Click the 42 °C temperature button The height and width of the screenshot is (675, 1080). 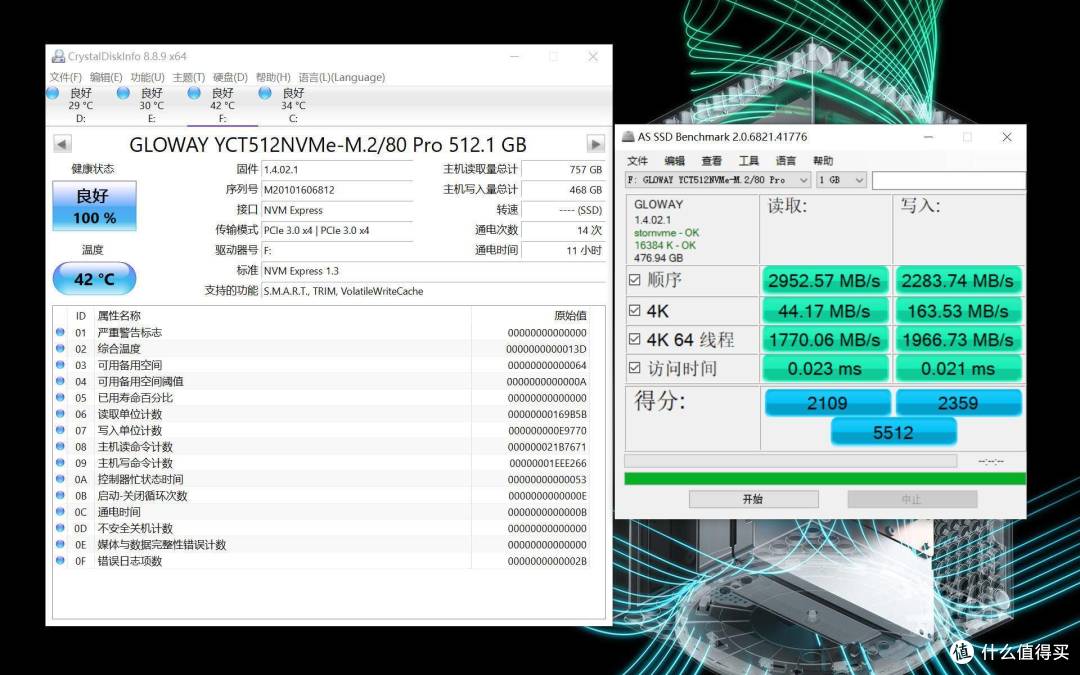(x=94, y=279)
